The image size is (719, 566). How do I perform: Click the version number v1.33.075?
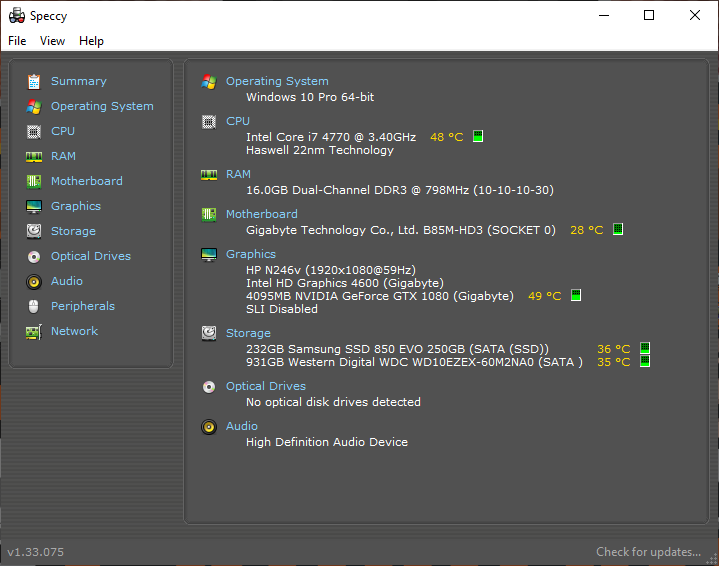(35, 552)
